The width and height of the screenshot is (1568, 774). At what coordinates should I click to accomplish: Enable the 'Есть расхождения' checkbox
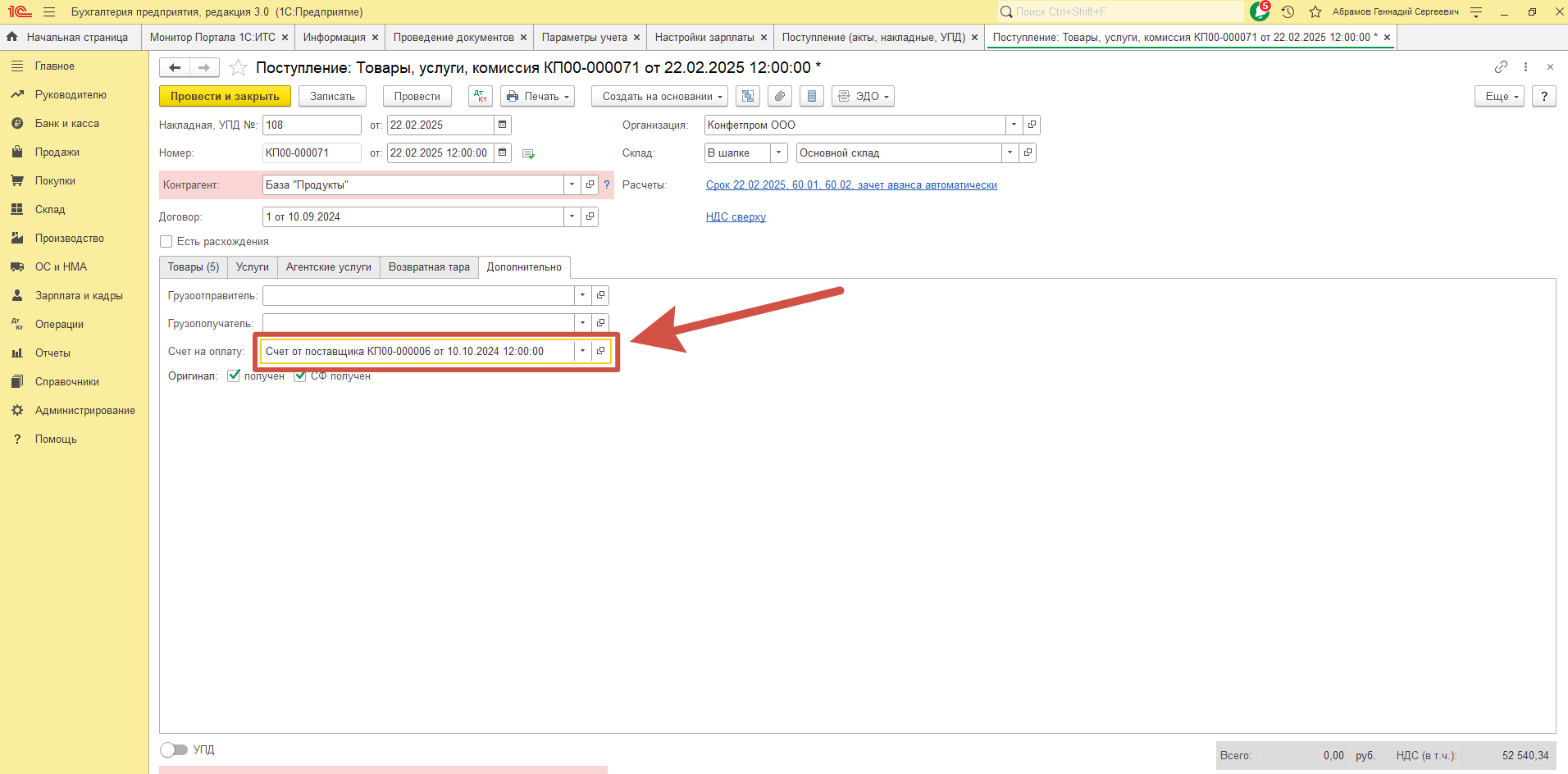coord(166,241)
